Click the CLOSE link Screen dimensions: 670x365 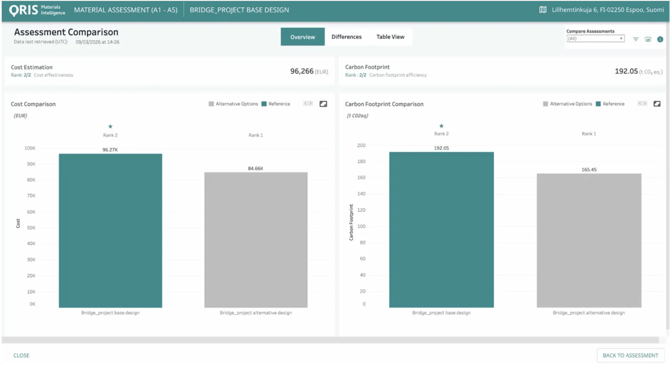pyautogui.click(x=21, y=355)
